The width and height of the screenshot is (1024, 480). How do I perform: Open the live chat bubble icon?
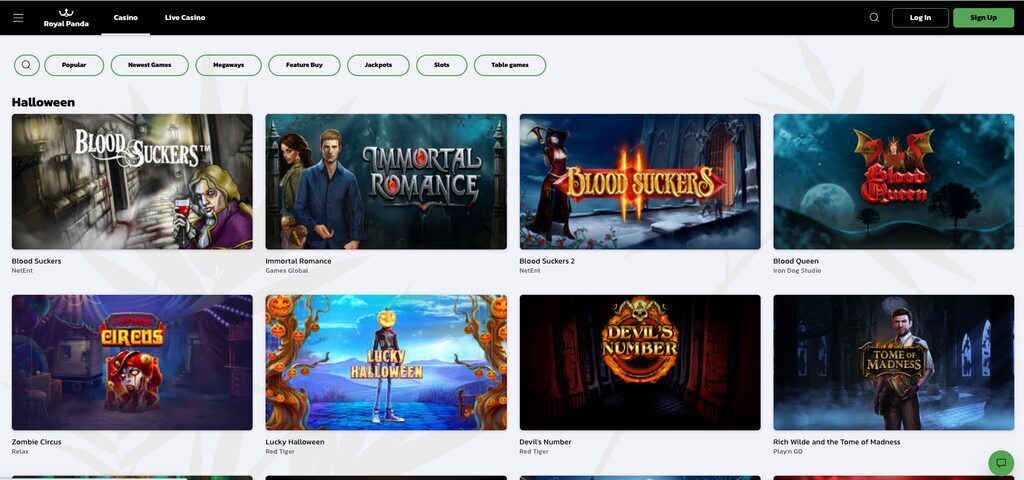tap(1000, 463)
